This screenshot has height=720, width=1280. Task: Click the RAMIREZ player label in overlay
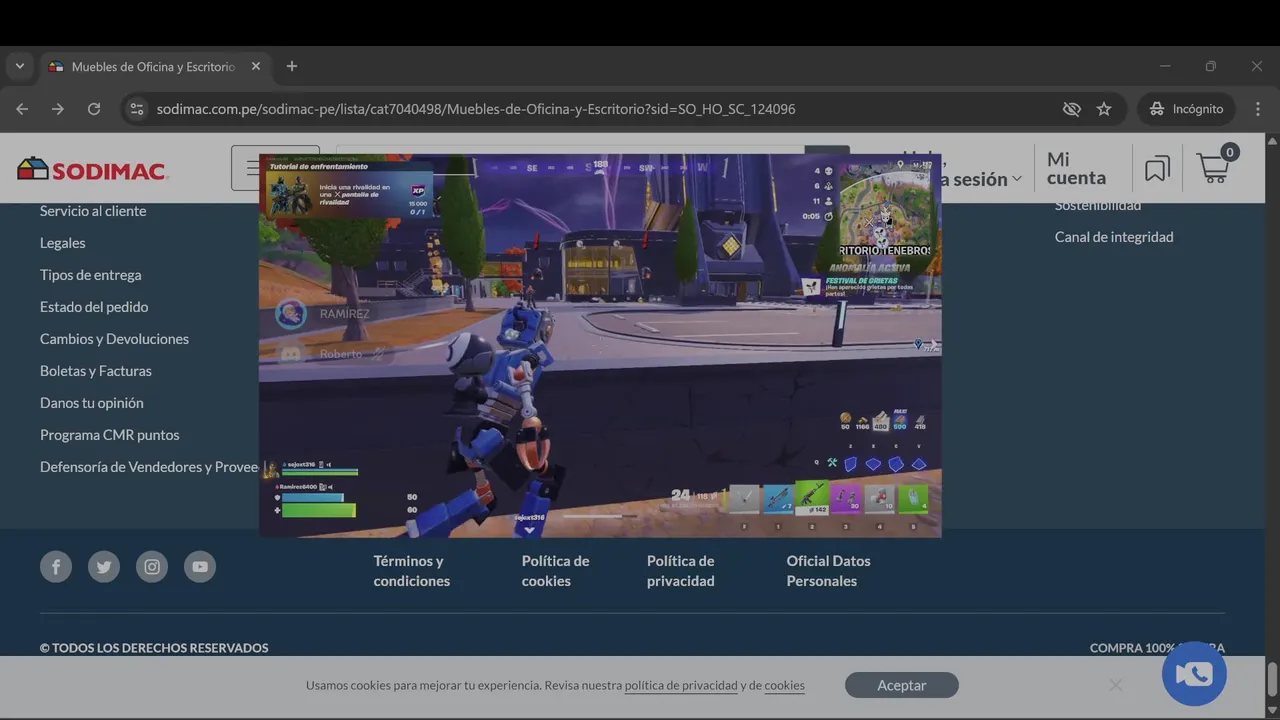[x=344, y=314]
